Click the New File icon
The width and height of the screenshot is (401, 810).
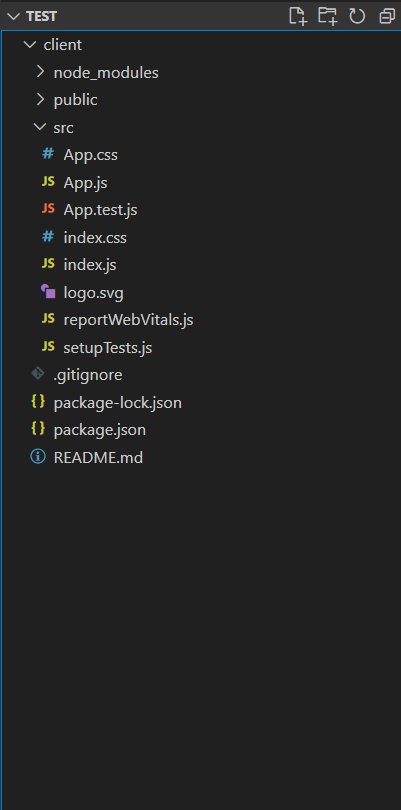click(x=298, y=16)
